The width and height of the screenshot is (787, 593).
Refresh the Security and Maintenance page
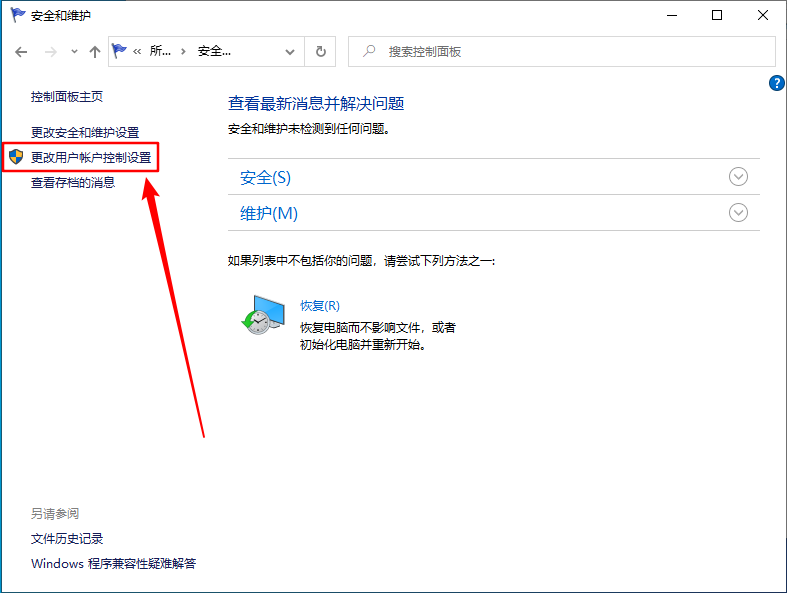point(320,51)
